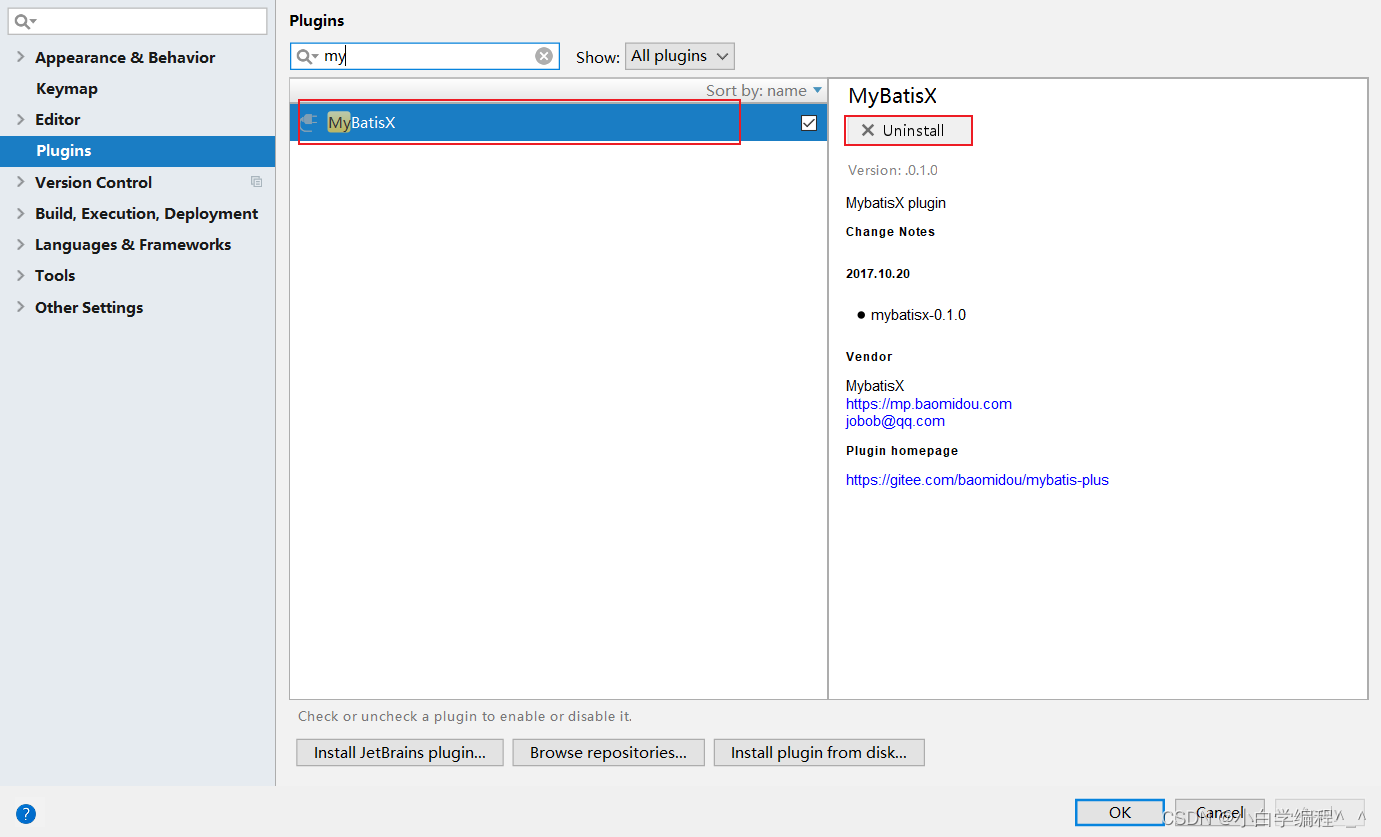Click the Plugin homepage heading
Viewport: 1381px width, 837px height.
[x=902, y=451]
